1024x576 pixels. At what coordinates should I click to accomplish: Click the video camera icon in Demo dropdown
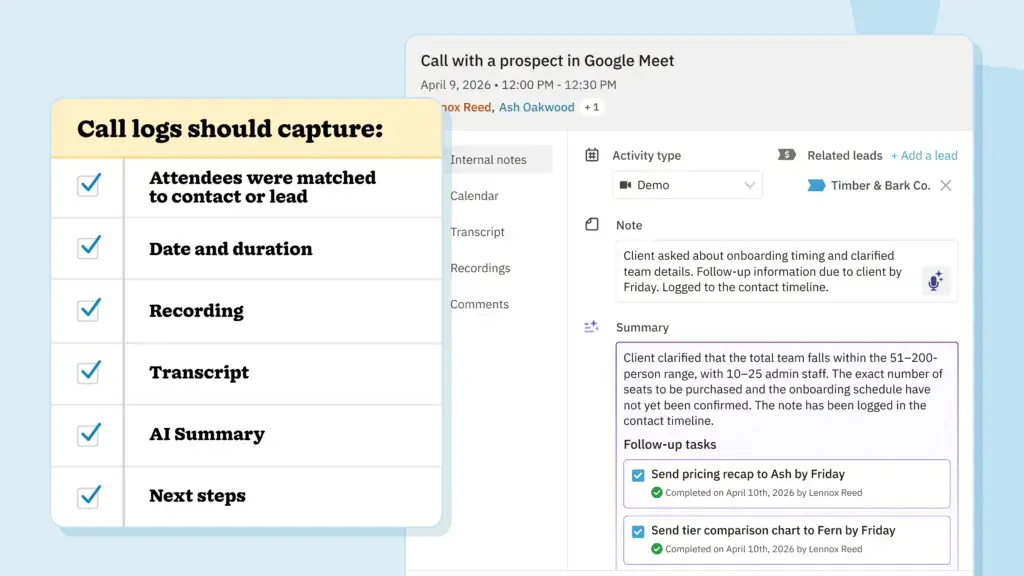(x=625, y=185)
